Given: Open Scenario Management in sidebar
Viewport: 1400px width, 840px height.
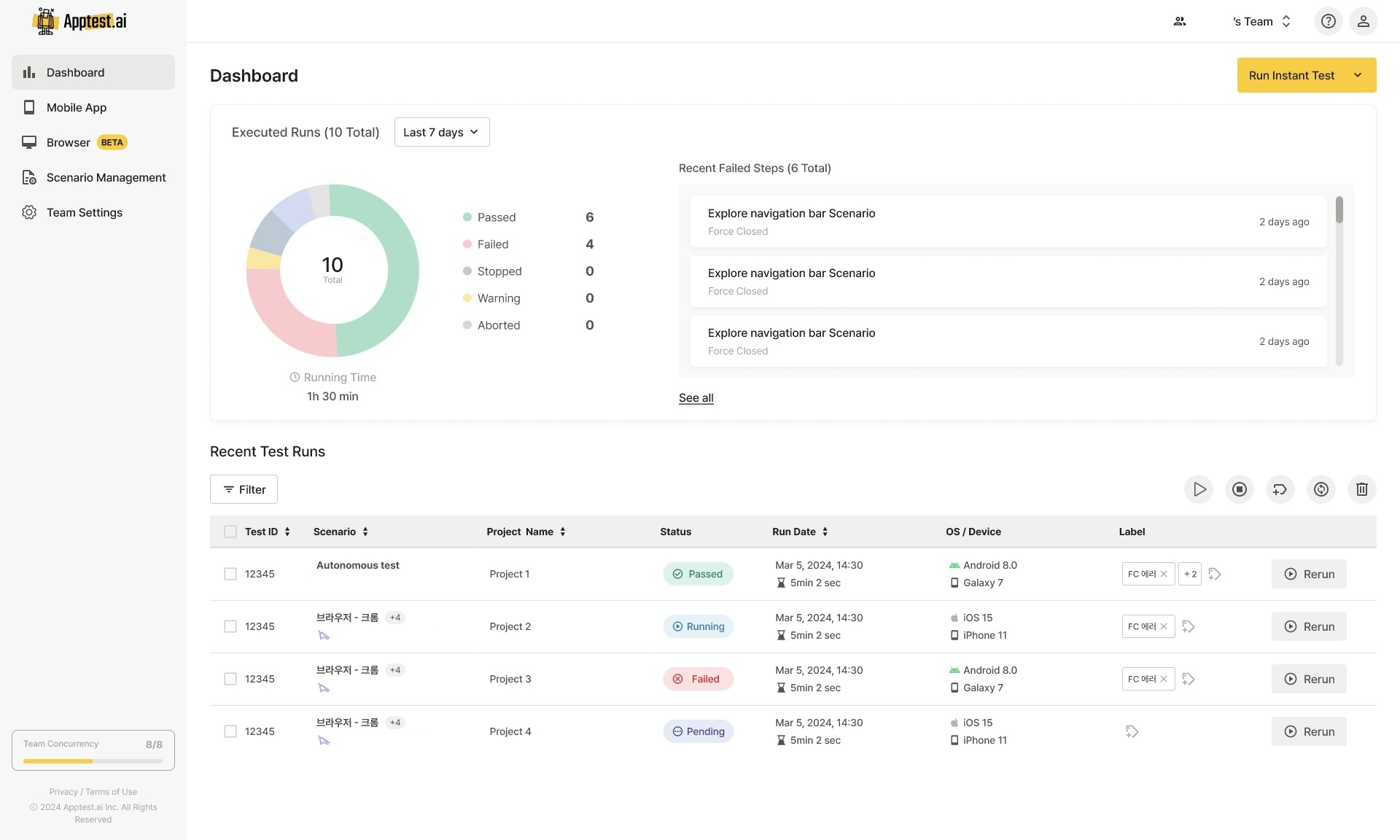Looking at the screenshot, I should 93,177.
